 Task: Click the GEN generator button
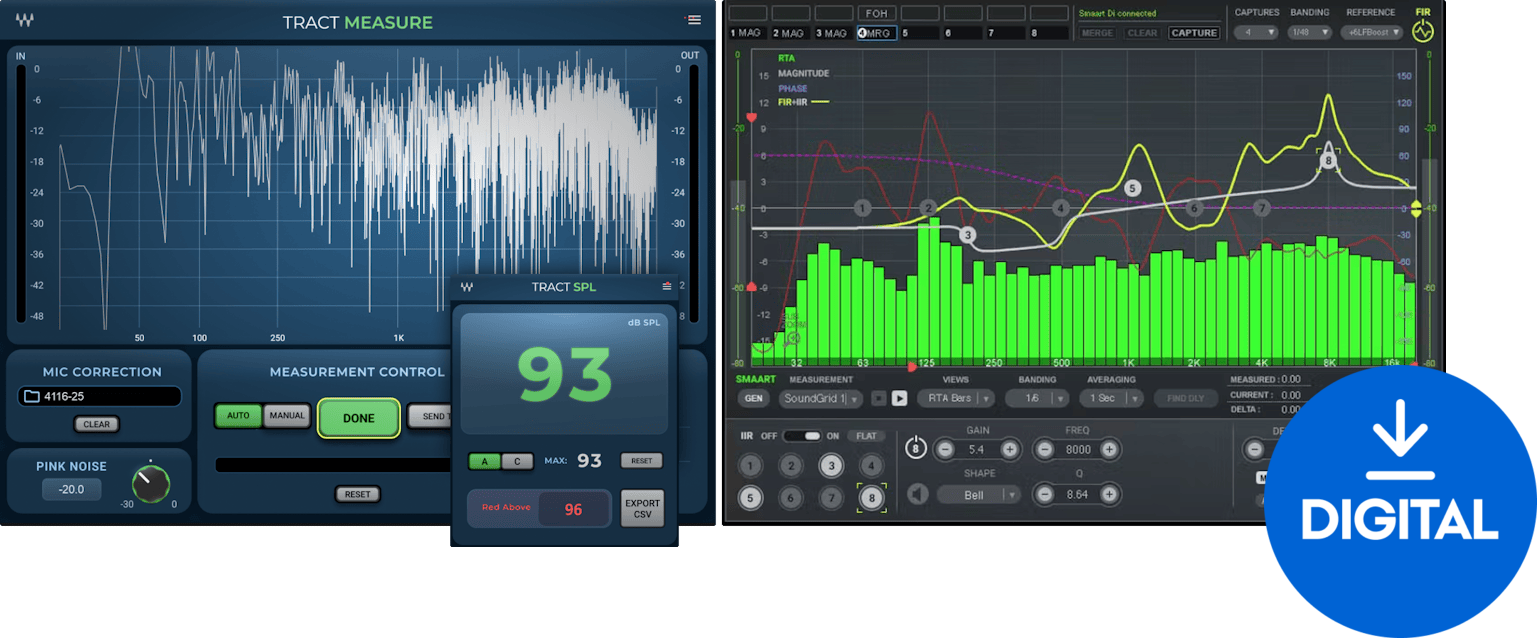pos(754,398)
